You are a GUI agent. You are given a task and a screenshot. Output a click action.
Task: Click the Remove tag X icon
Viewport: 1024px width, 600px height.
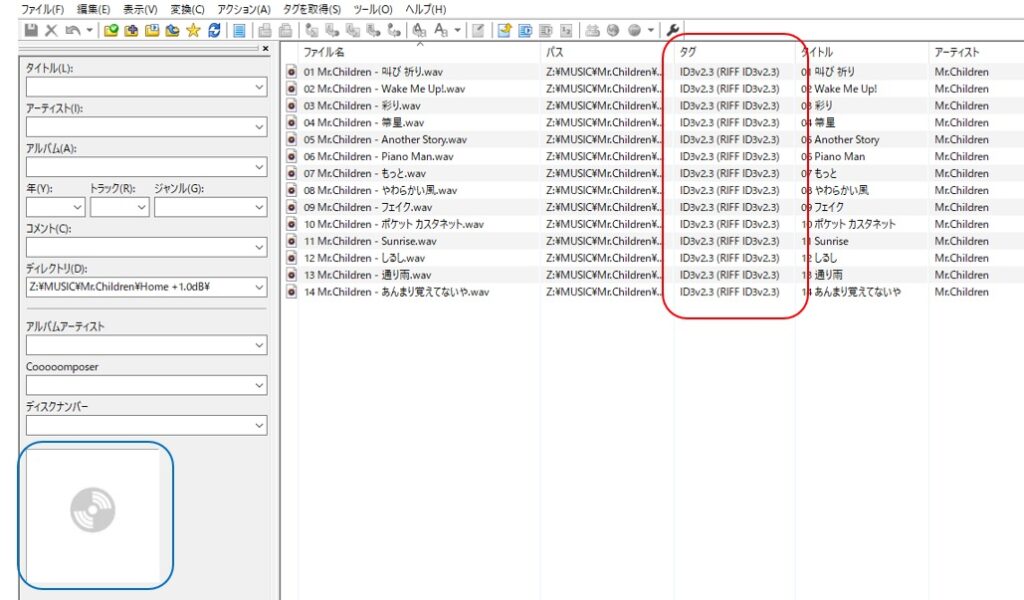51,30
